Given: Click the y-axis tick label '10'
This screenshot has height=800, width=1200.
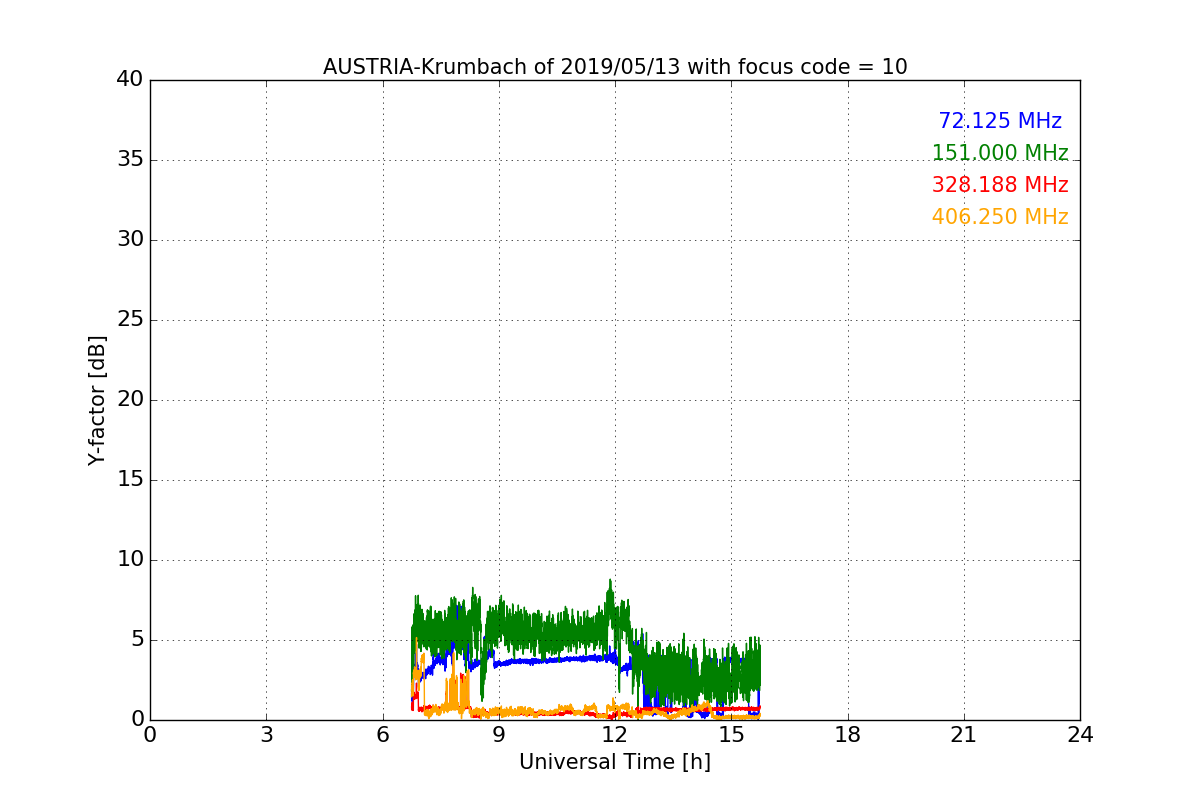Looking at the screenshot, I should coord(130,560).
